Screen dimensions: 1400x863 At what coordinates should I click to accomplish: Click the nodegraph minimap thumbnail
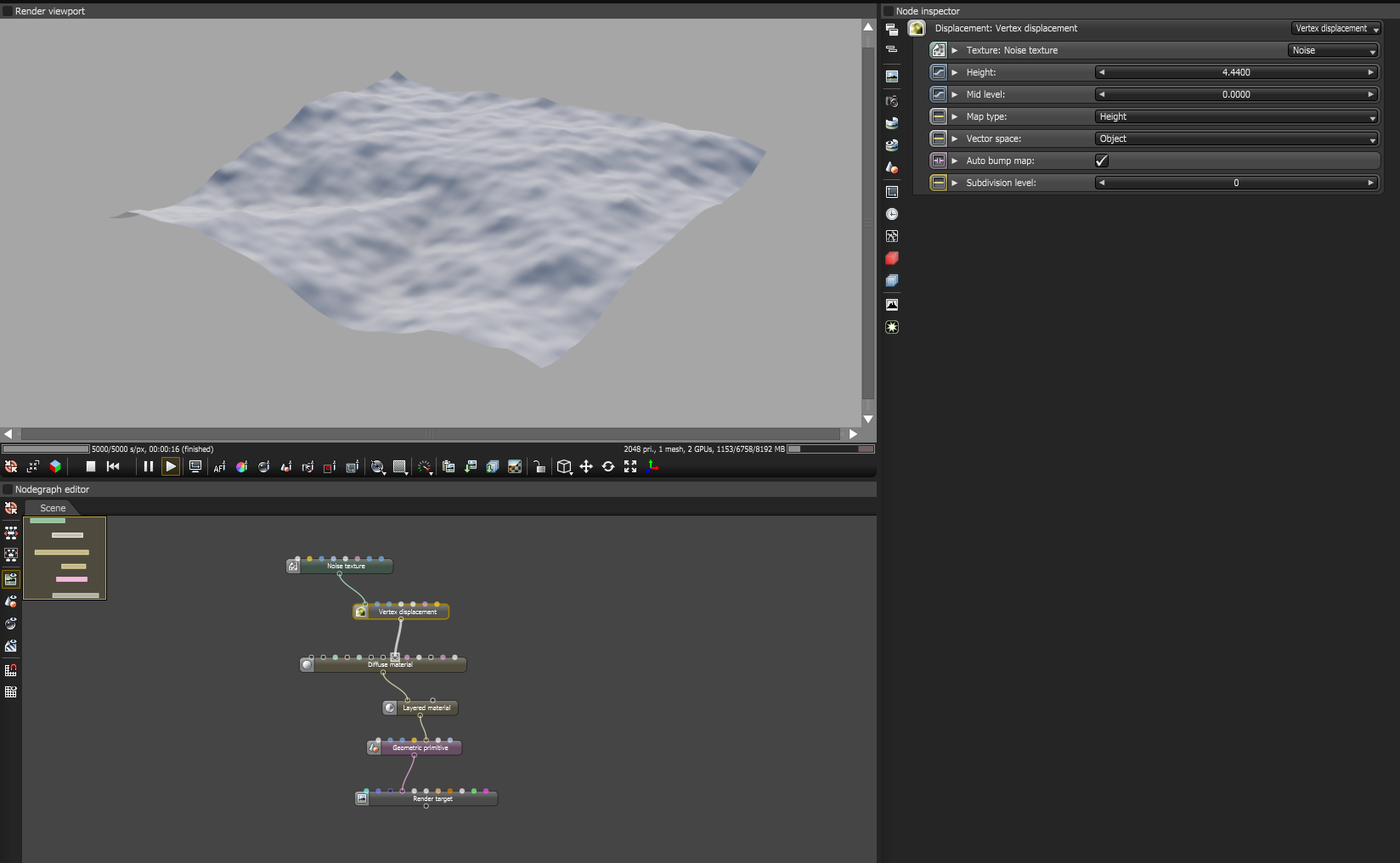click(x=65, y=558)
